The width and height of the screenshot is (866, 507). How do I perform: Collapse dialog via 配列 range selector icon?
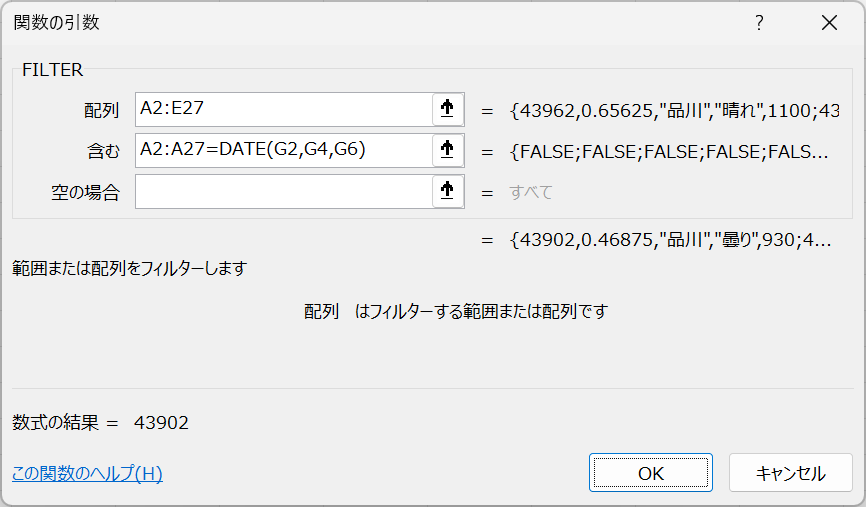coord(447,109)
